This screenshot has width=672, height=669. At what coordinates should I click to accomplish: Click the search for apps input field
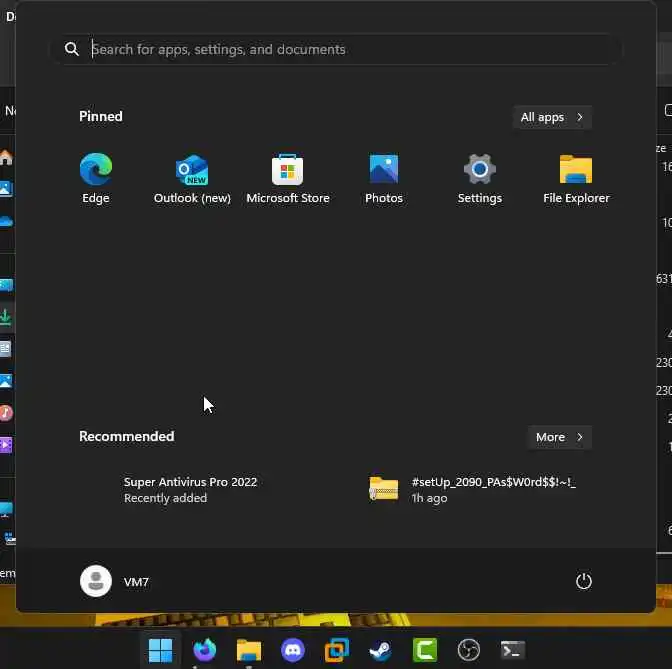point(336,49)
